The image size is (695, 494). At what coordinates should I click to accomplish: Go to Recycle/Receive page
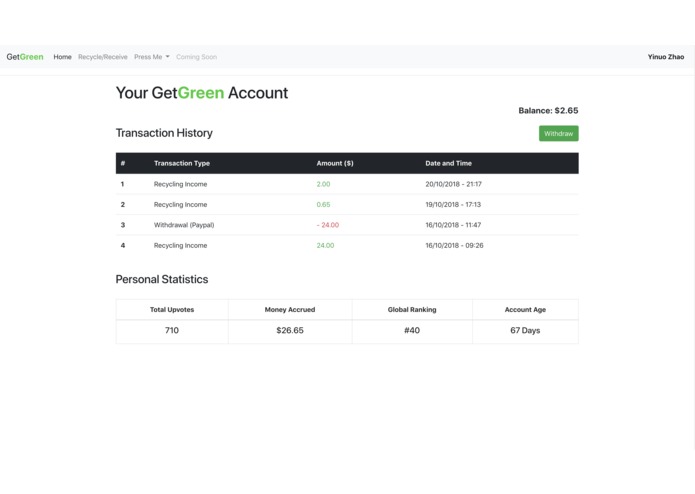click(103, 57)
